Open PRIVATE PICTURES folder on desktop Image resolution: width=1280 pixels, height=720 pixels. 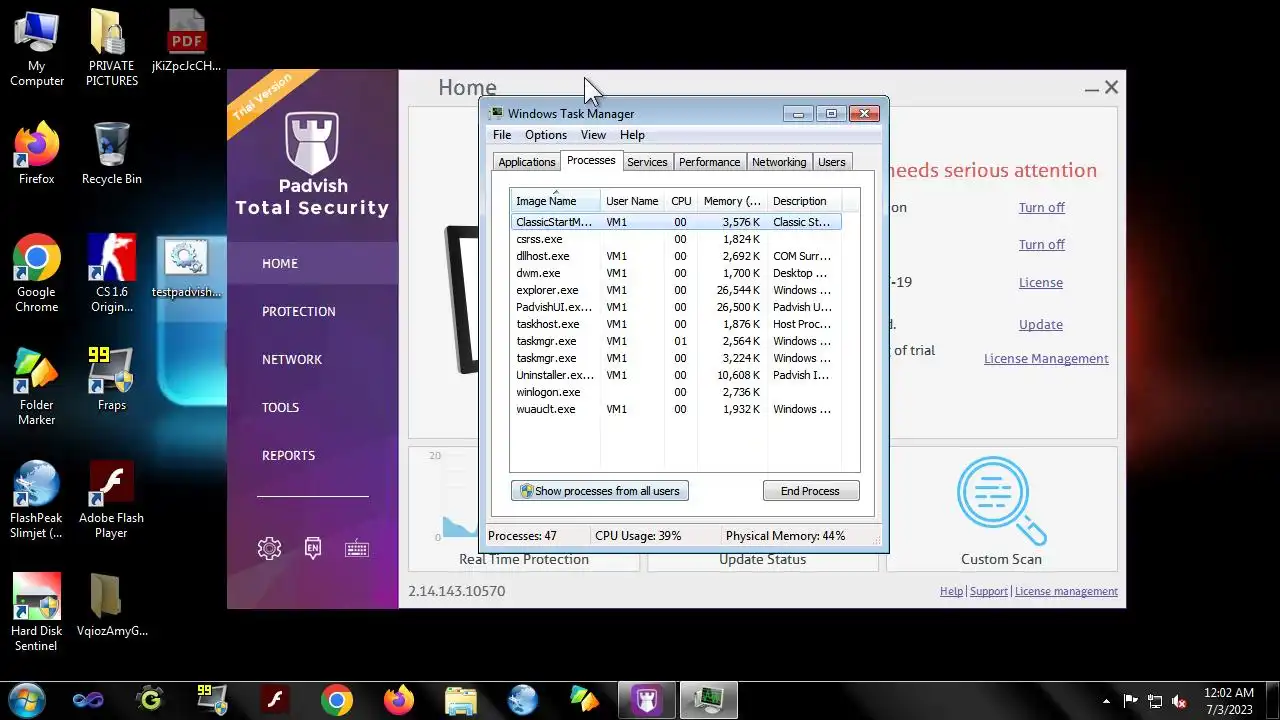[x=111, y=48]
